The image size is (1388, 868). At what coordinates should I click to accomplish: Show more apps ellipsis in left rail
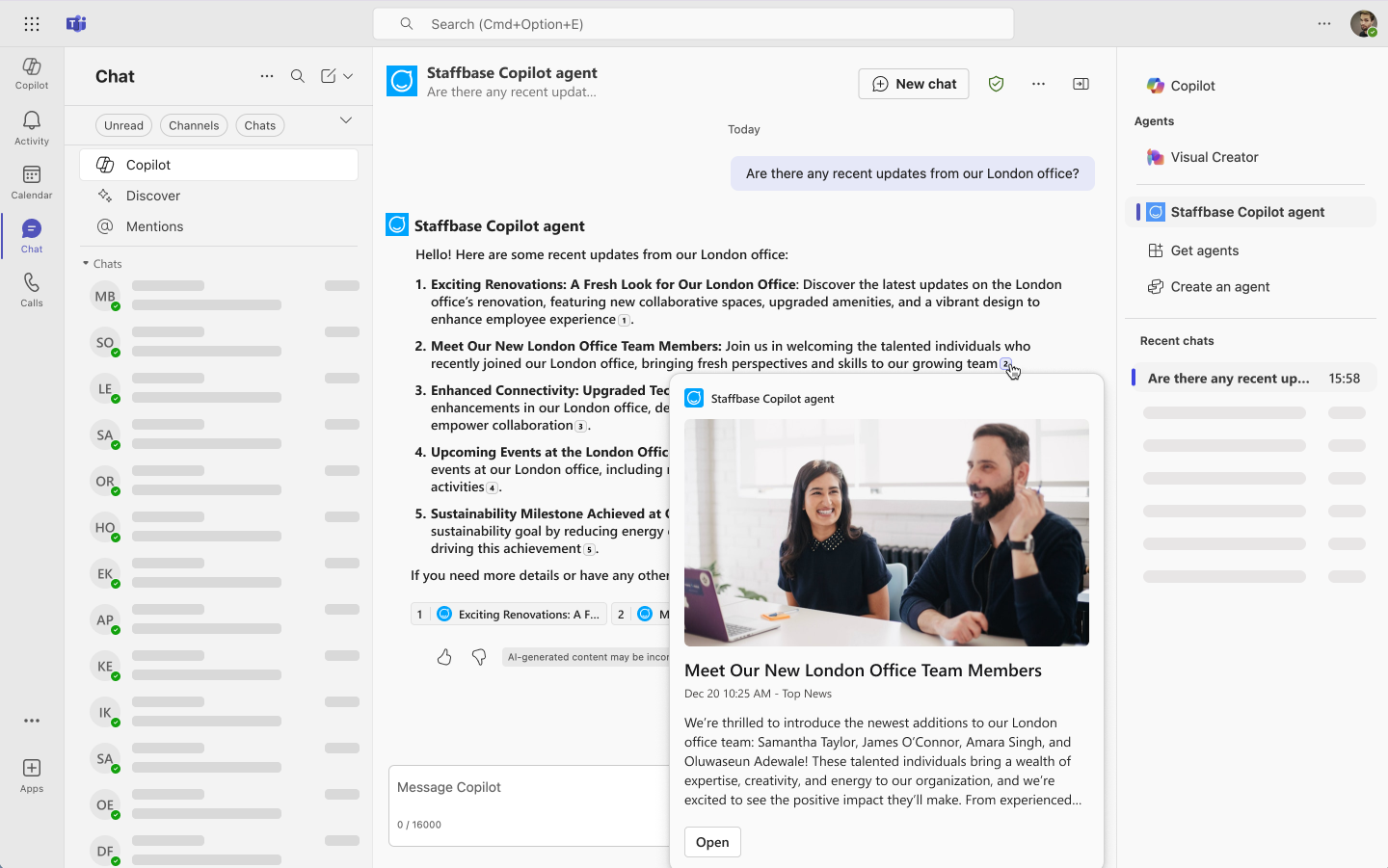(x=32, y=721)
